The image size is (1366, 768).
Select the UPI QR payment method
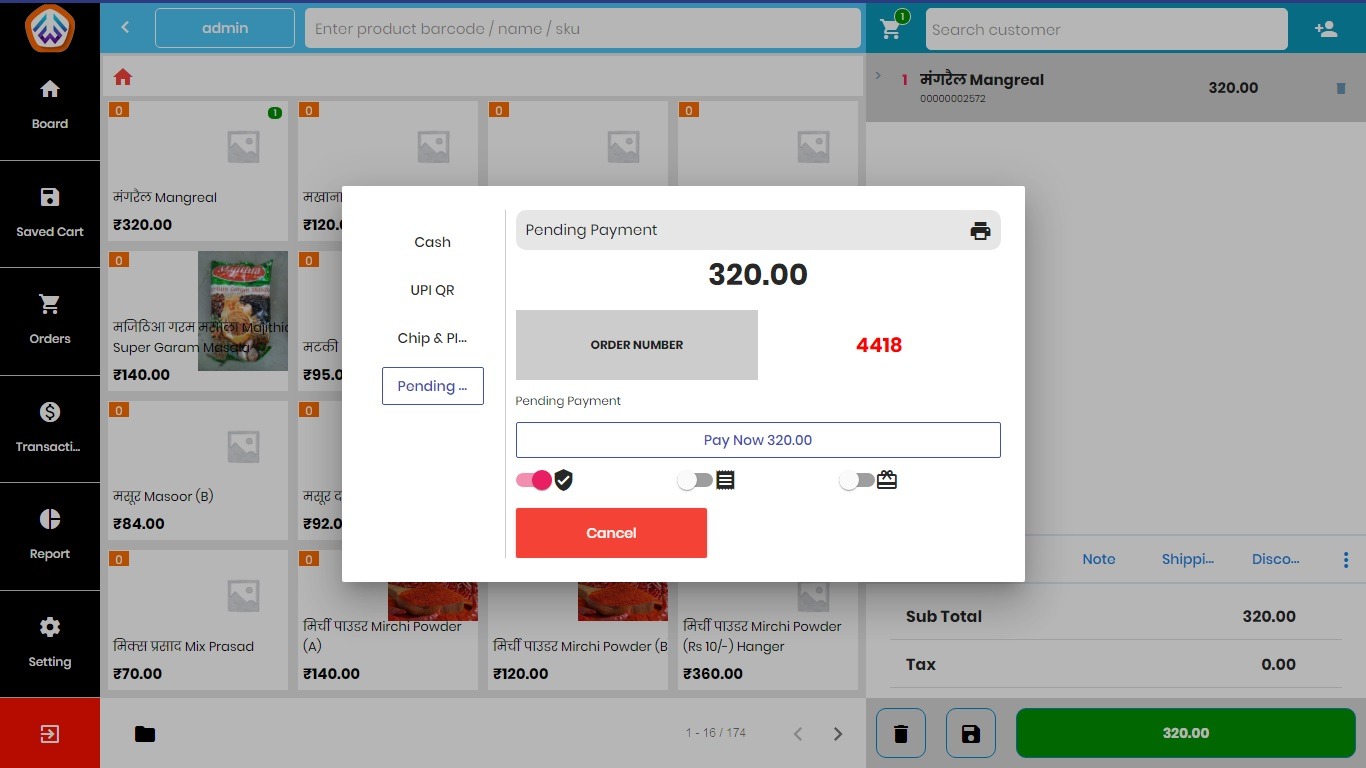[x=432, y=290]
